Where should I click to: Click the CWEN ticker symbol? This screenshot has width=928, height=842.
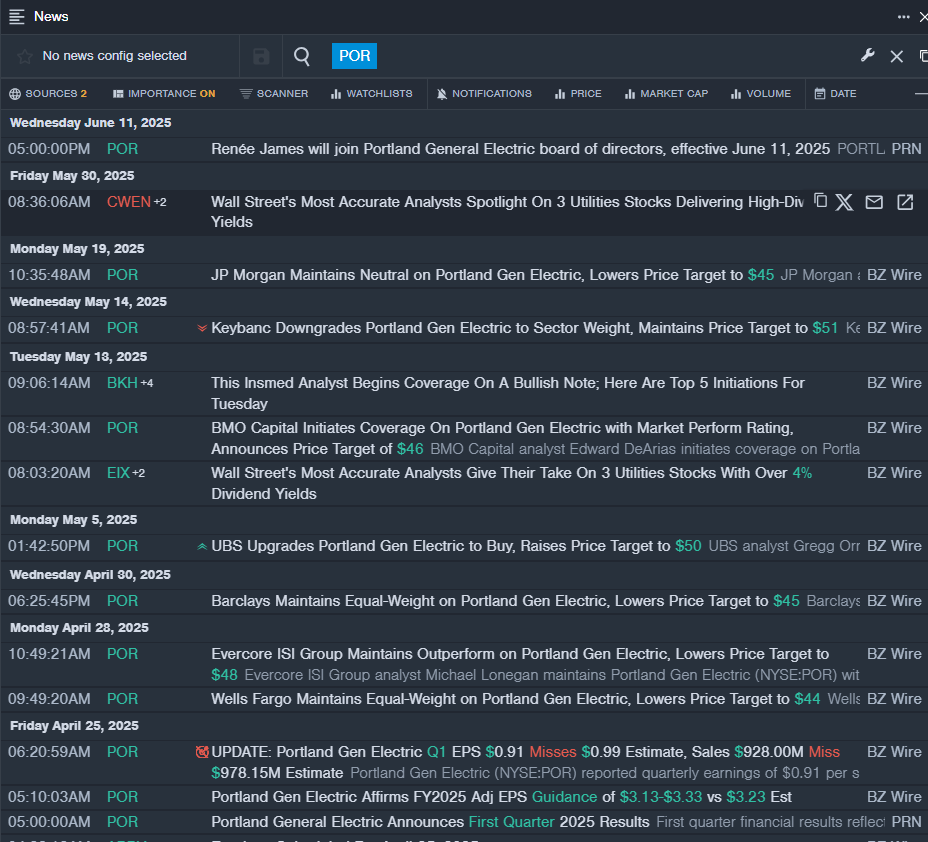[x=128, y=202]
